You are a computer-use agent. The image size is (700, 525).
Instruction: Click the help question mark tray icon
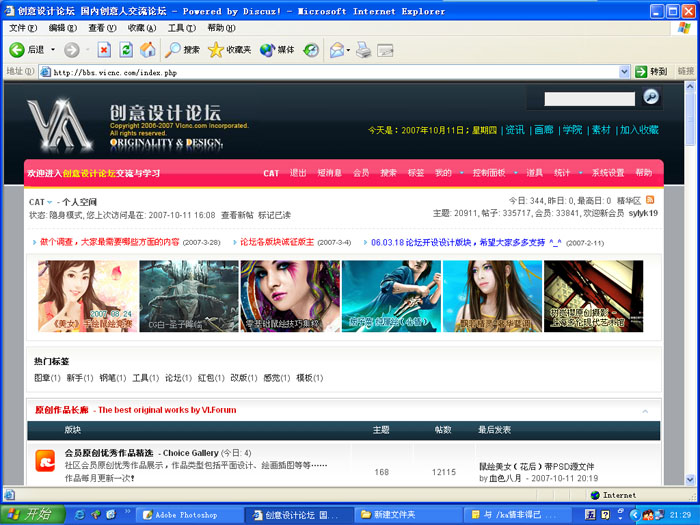point(605,514)
